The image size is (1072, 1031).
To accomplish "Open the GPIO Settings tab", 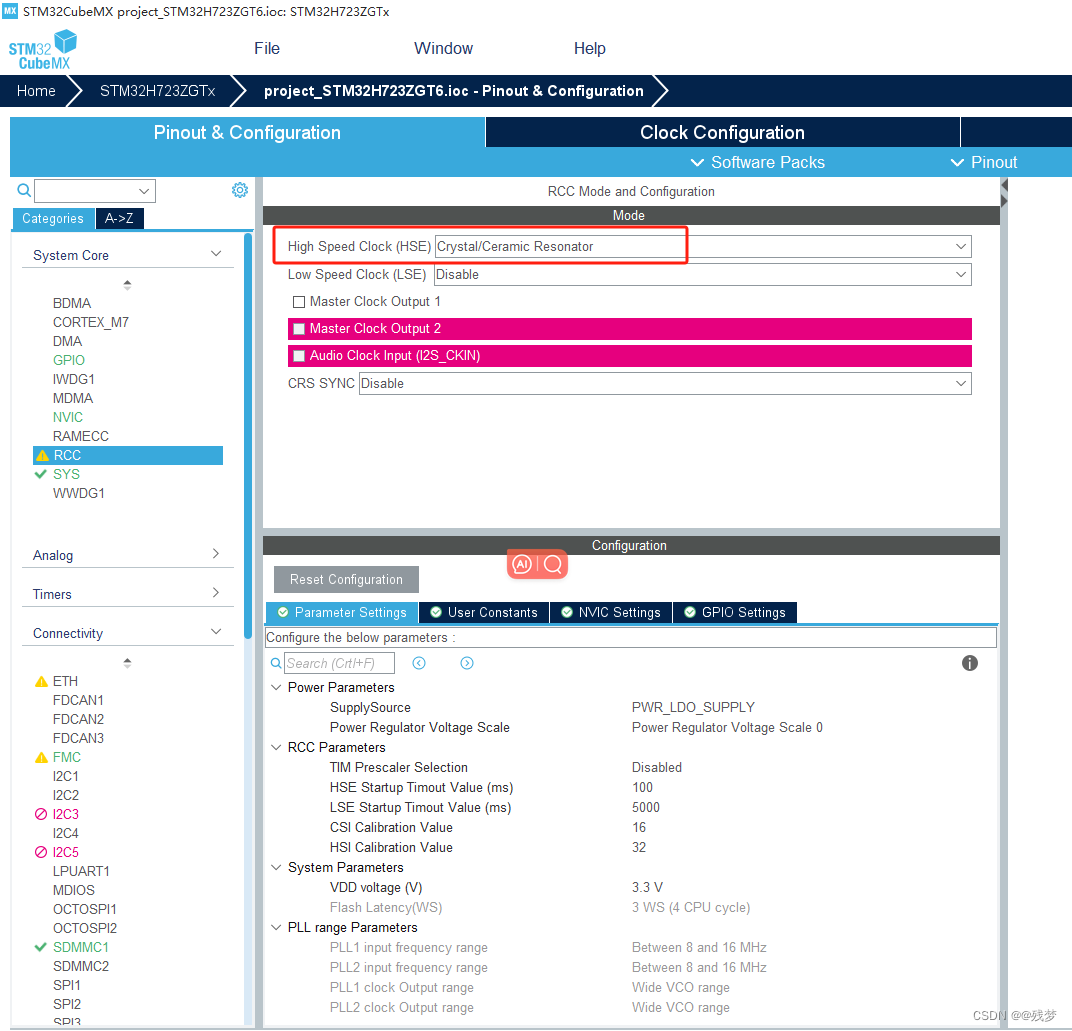I will [735, 613].
